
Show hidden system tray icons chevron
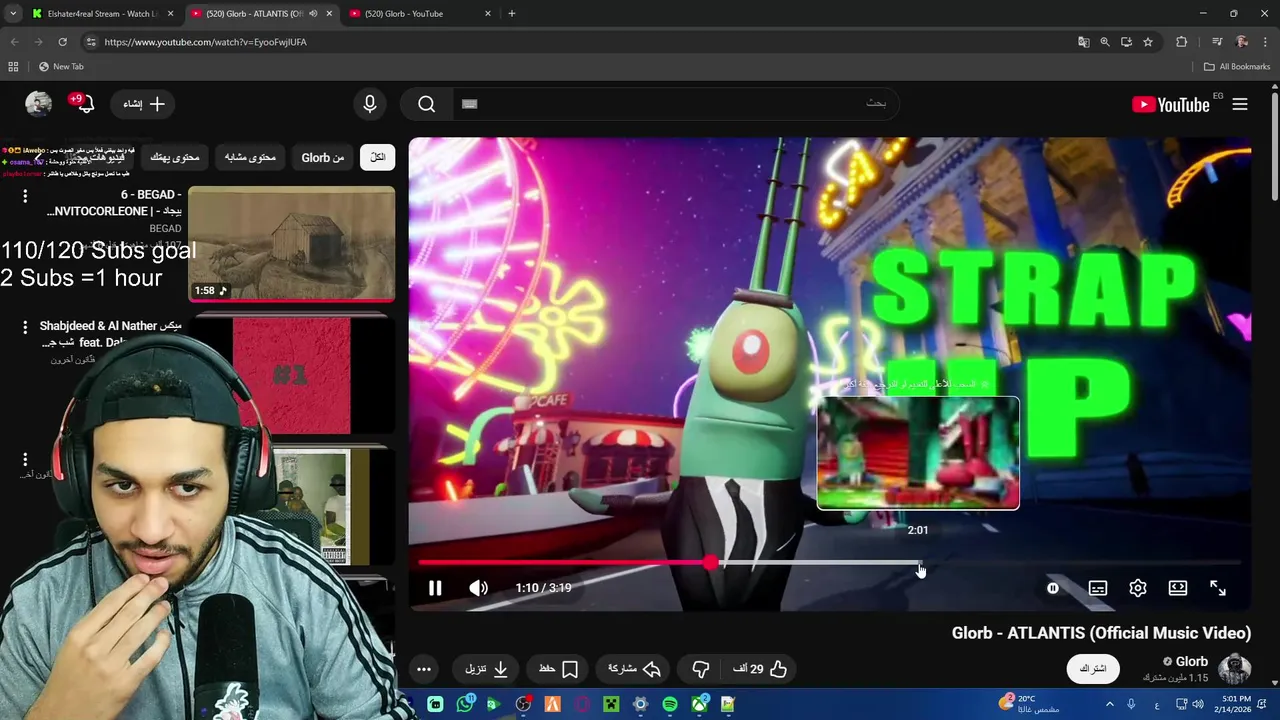[1111, 704]
